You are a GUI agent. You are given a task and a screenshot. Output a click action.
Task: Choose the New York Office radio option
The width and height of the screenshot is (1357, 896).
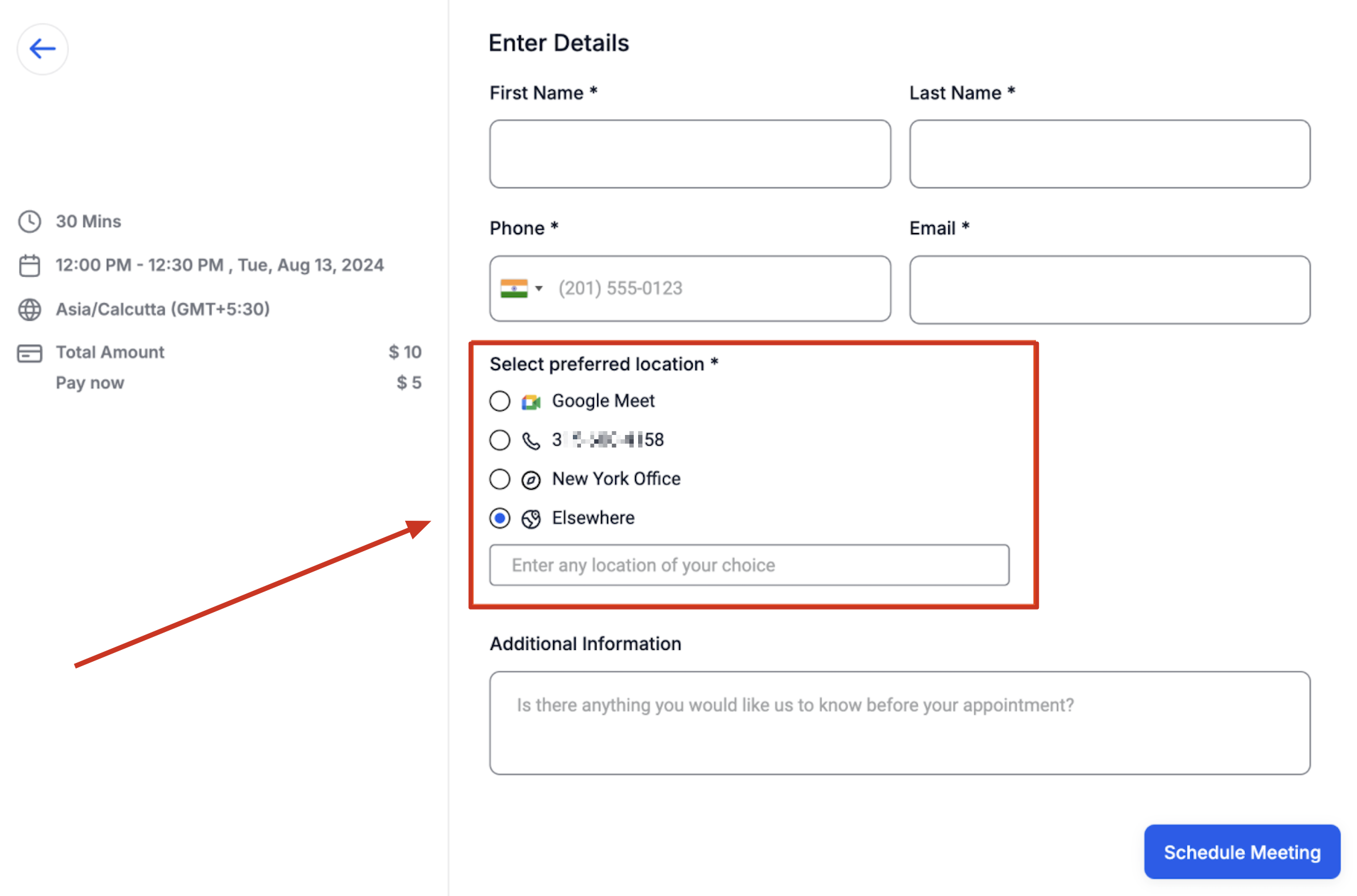point(500,479)
